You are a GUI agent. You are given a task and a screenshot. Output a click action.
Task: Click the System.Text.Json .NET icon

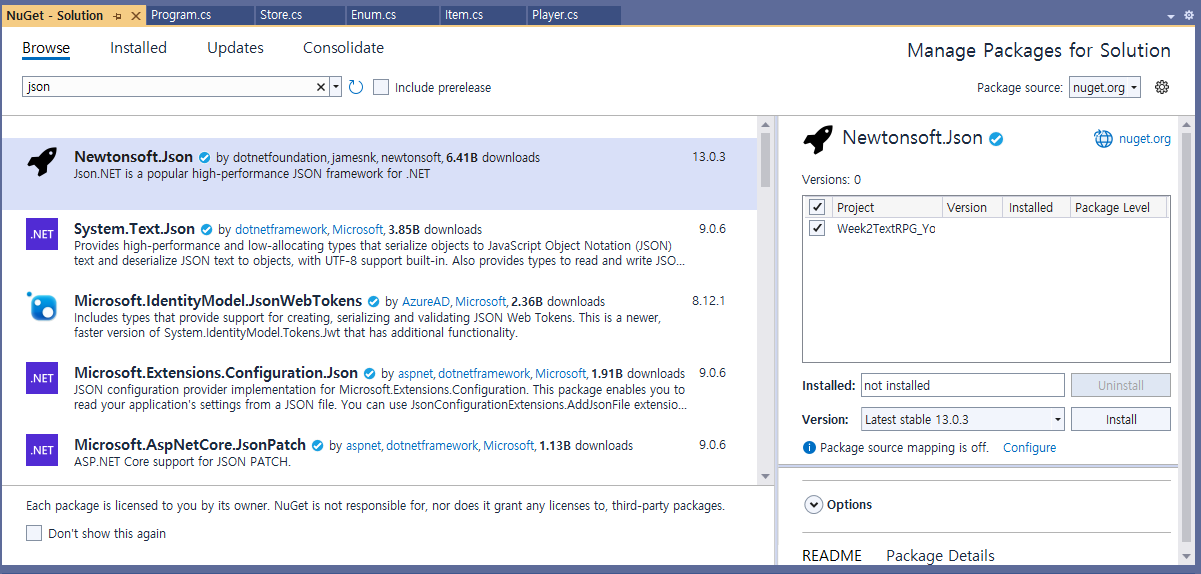coord(42,235)
